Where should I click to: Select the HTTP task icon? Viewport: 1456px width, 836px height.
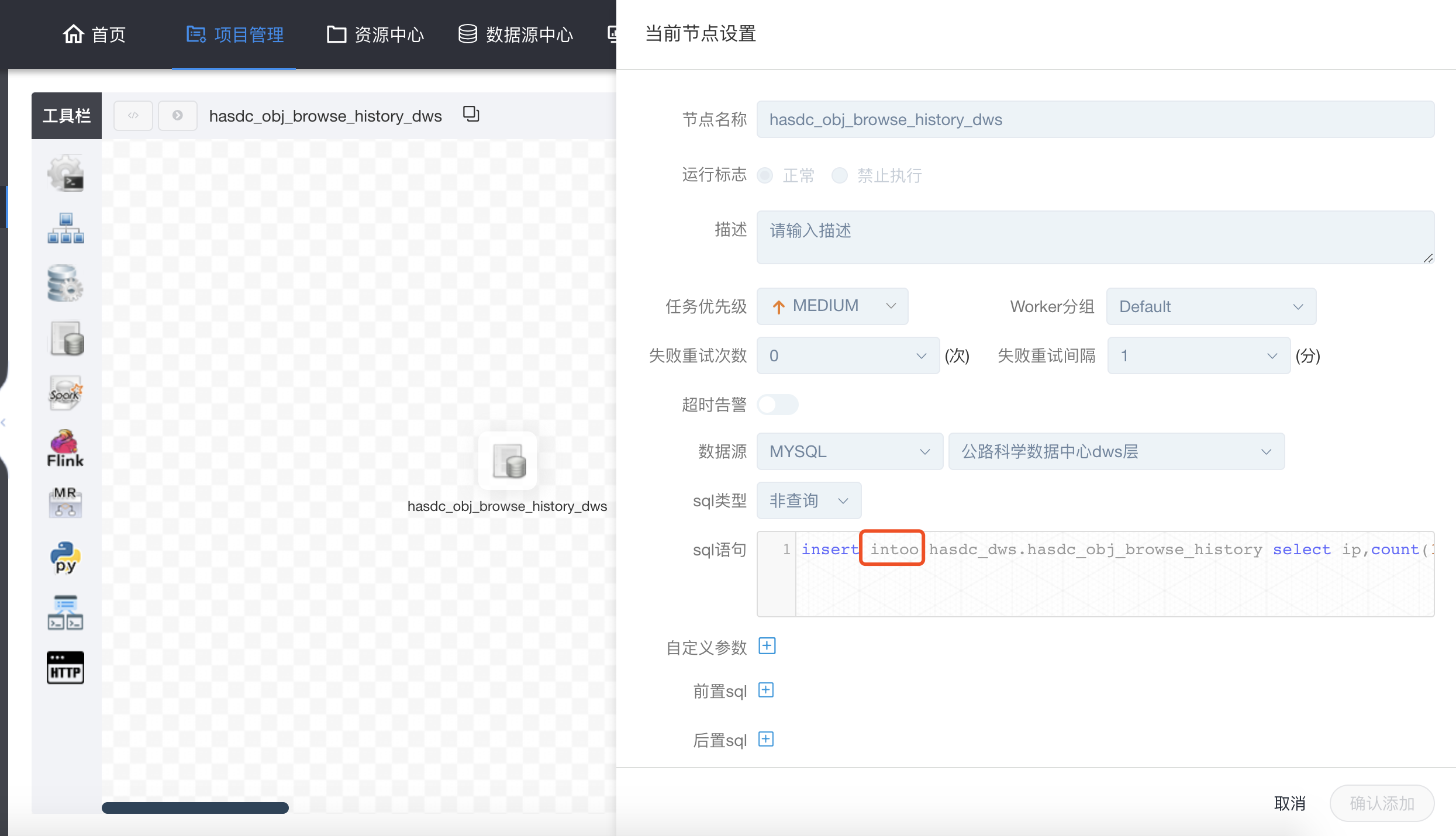click(x=65, y=668)
